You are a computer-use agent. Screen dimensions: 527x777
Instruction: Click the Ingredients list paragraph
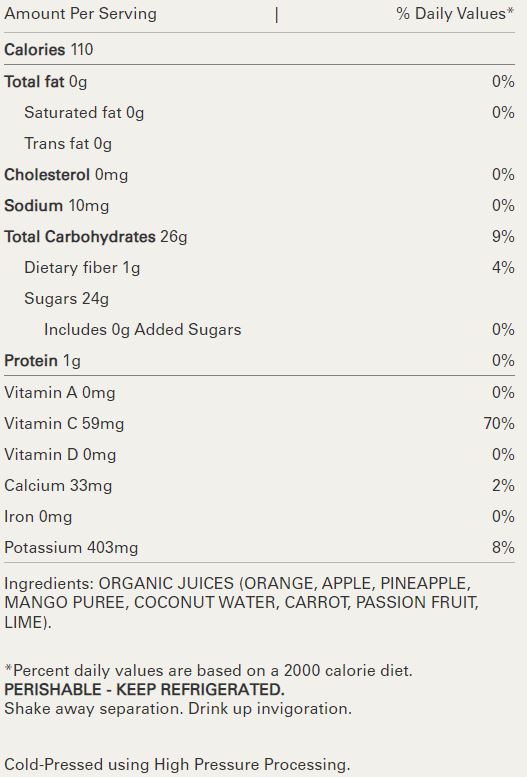pos(241,603)
